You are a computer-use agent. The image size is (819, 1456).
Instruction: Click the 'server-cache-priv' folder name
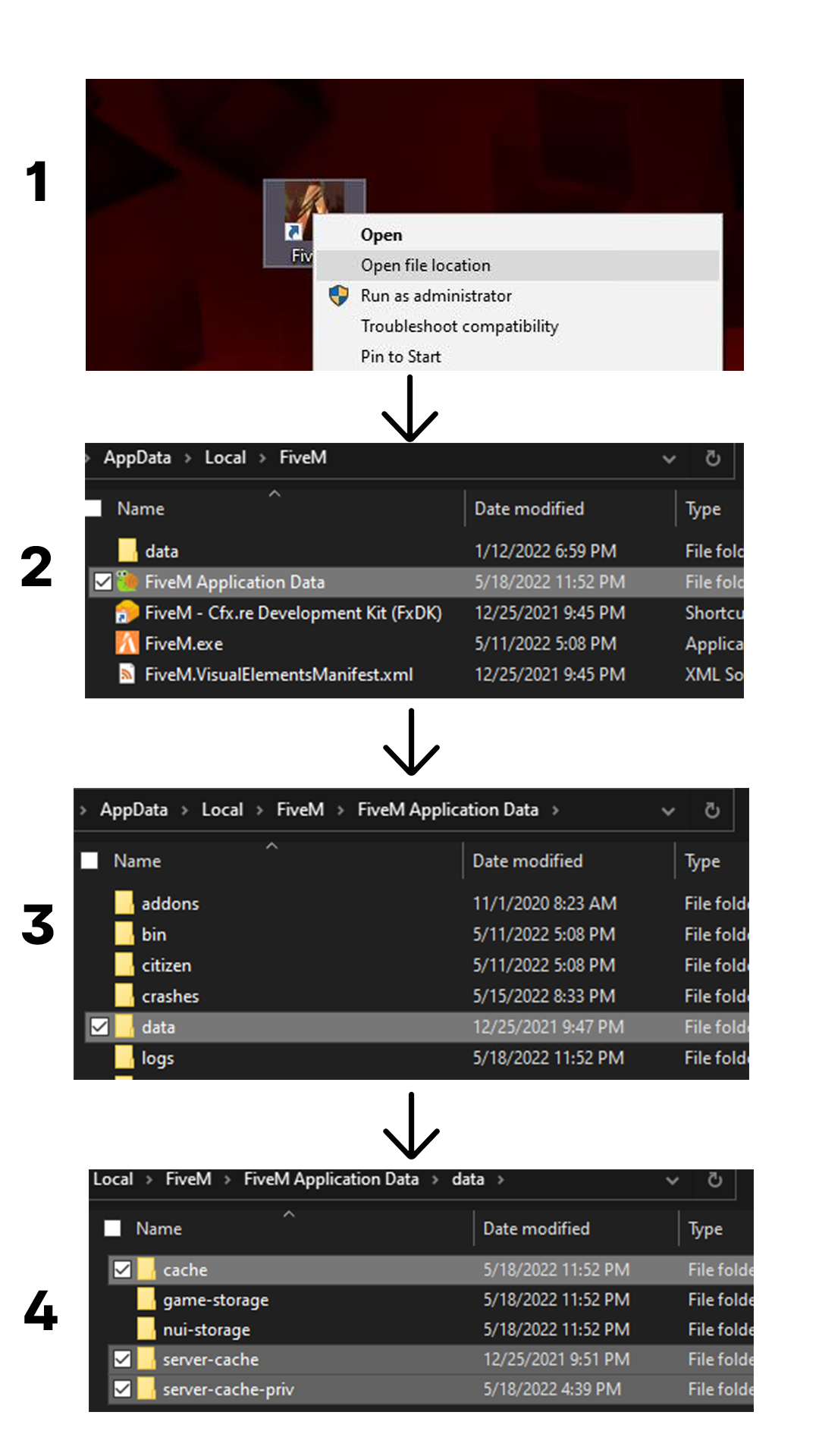(227, 1389)
